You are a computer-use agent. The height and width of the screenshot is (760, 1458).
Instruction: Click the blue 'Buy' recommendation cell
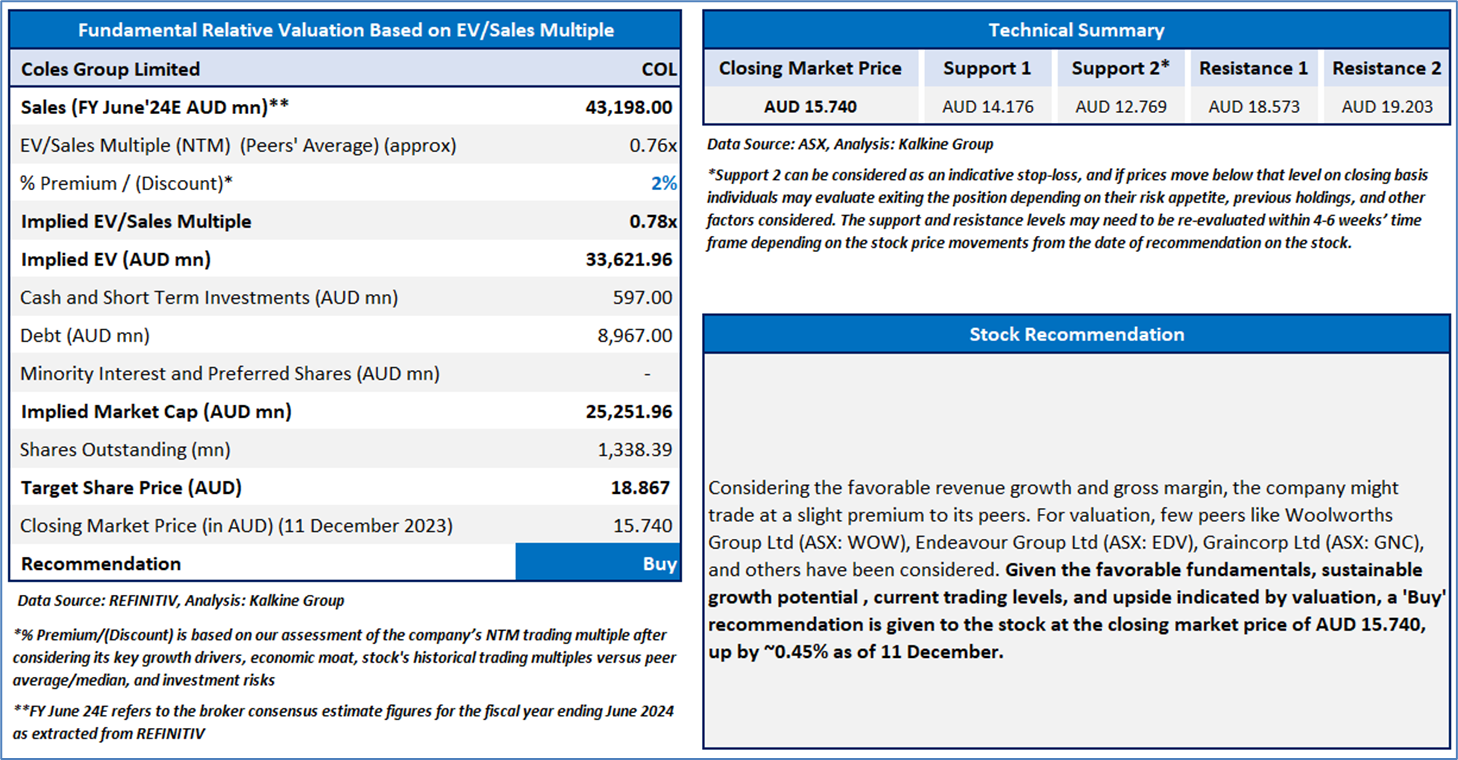point(598,563)
